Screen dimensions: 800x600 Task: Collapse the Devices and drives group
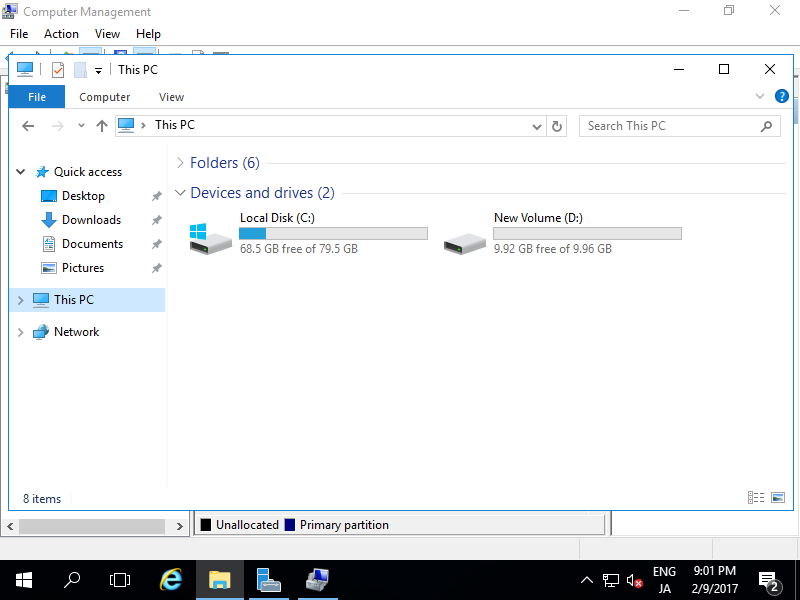[180, 193]
